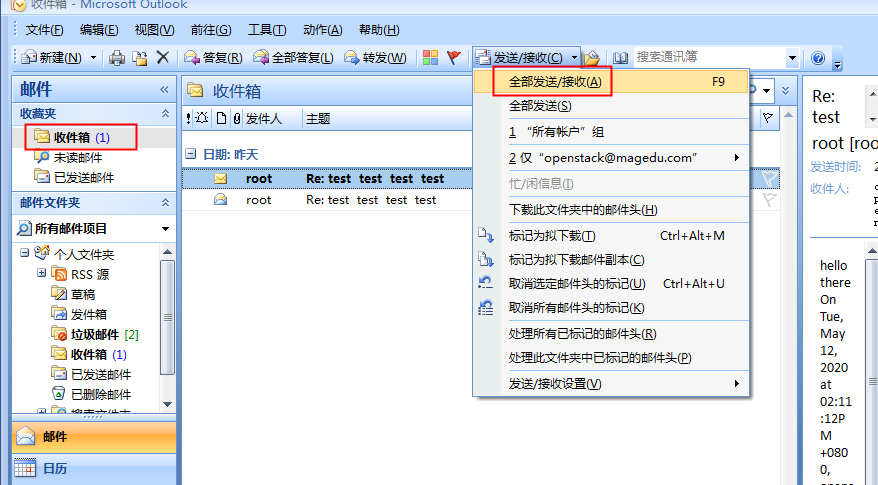
Task: Open 已发送邮件 in favorites
Action: [74, 178]
